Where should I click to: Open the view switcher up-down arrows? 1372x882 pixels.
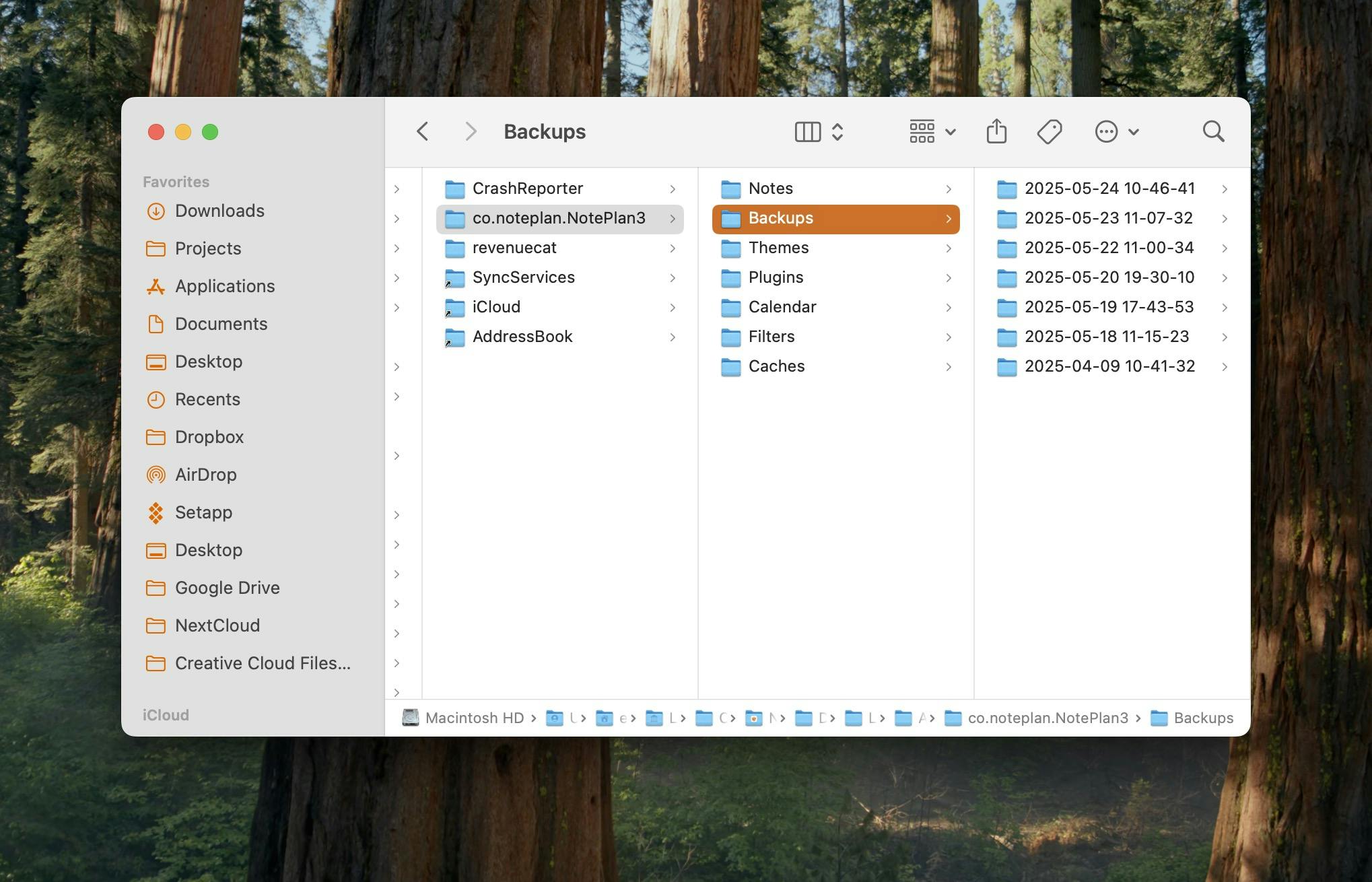coord(837,132)
